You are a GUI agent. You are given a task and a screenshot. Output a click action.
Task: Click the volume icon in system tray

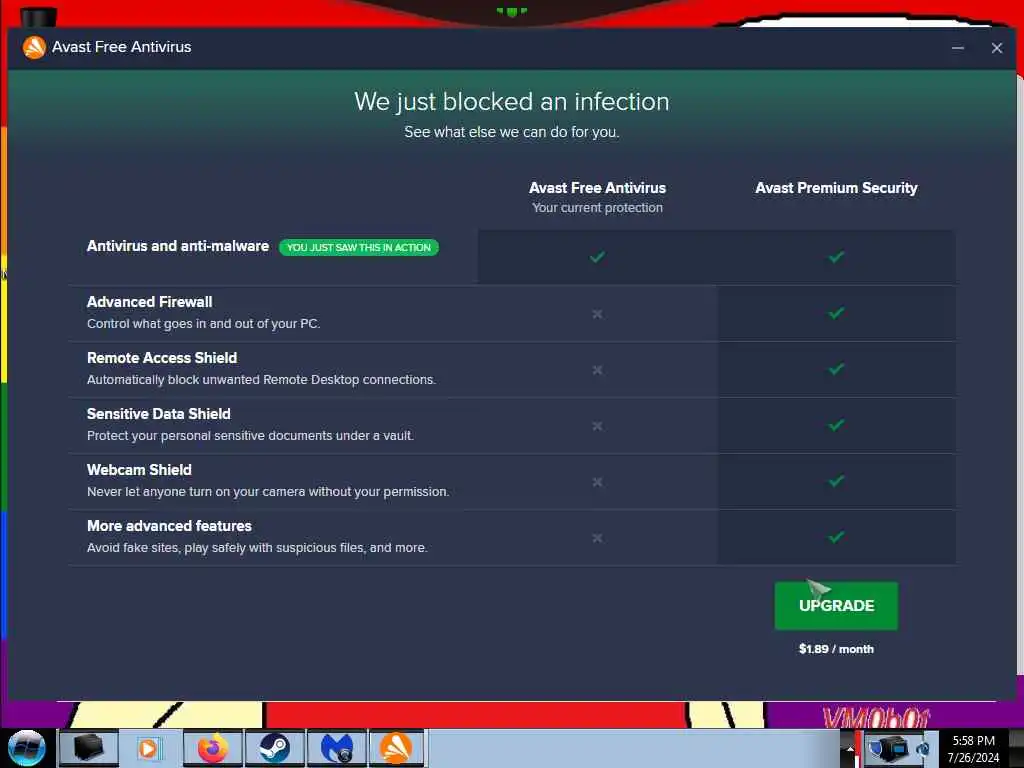pos(923,748)
